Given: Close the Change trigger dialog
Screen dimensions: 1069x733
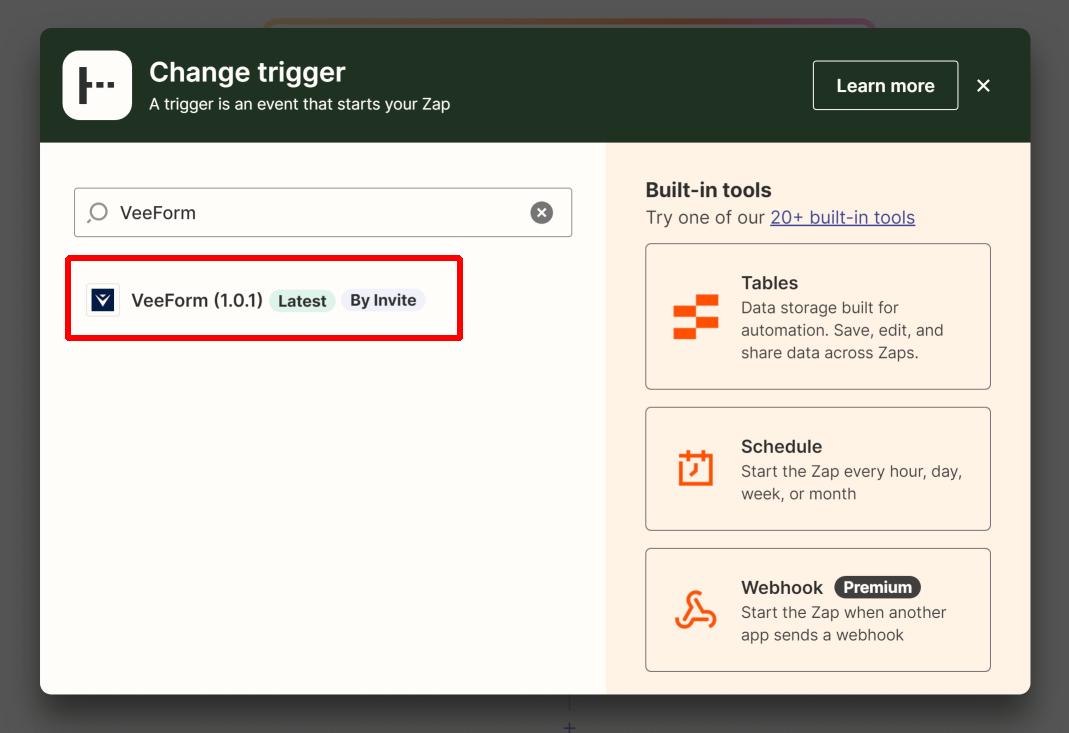Looking at the screenshot, I should (x=983, y=85).
